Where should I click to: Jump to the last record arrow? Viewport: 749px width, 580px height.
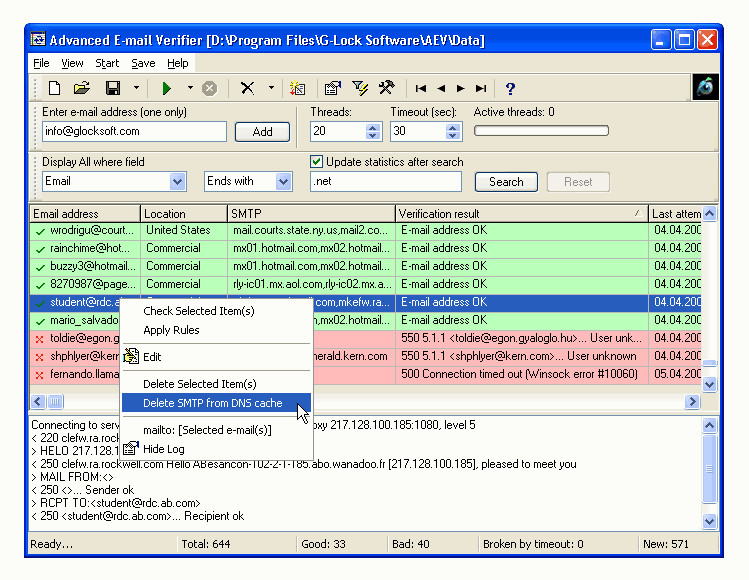(481, 88)
